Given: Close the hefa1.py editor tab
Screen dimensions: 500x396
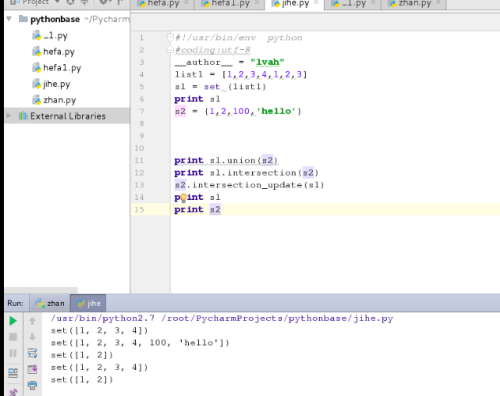Looking at the screenshot, I should click(x=257, y=3).
